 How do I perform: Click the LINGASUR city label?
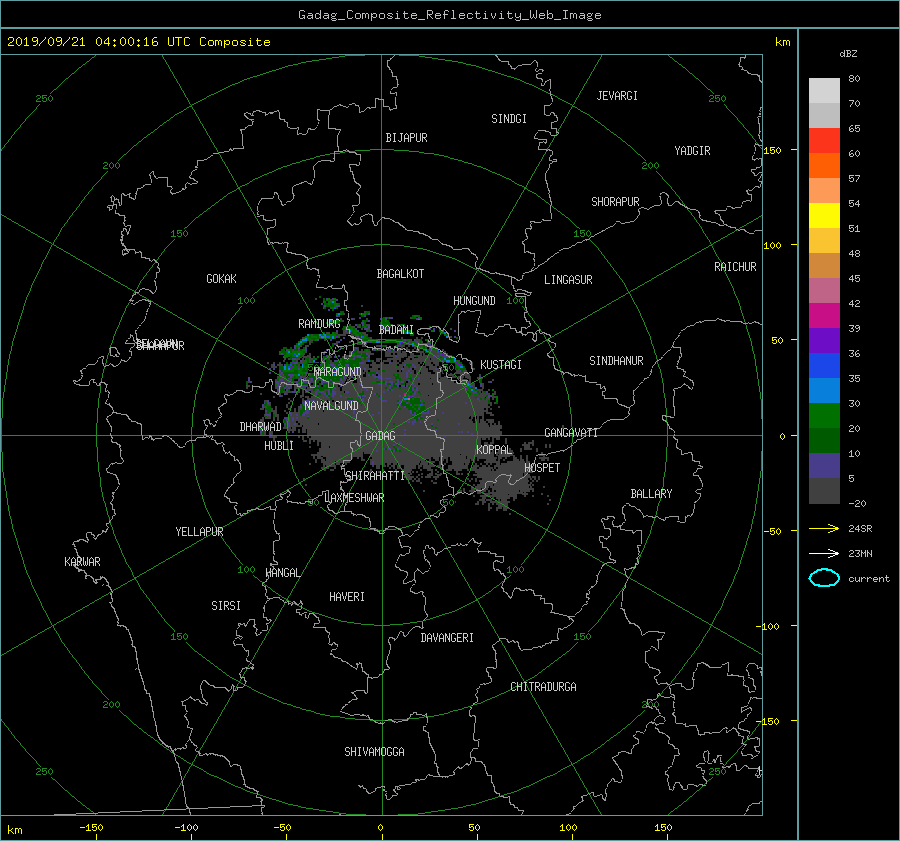pos(568,280)
